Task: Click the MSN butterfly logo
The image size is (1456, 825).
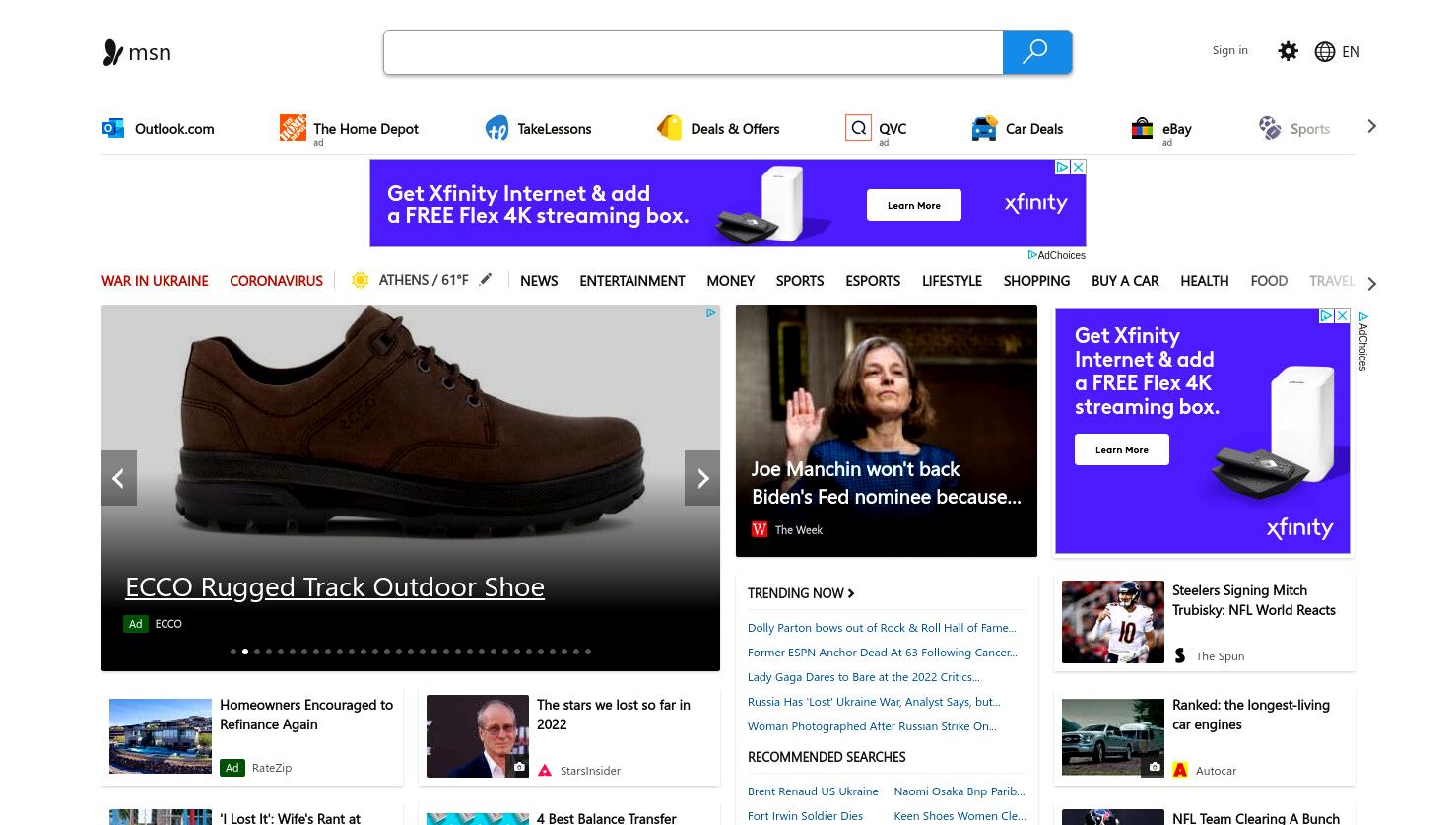Action: 113,52
